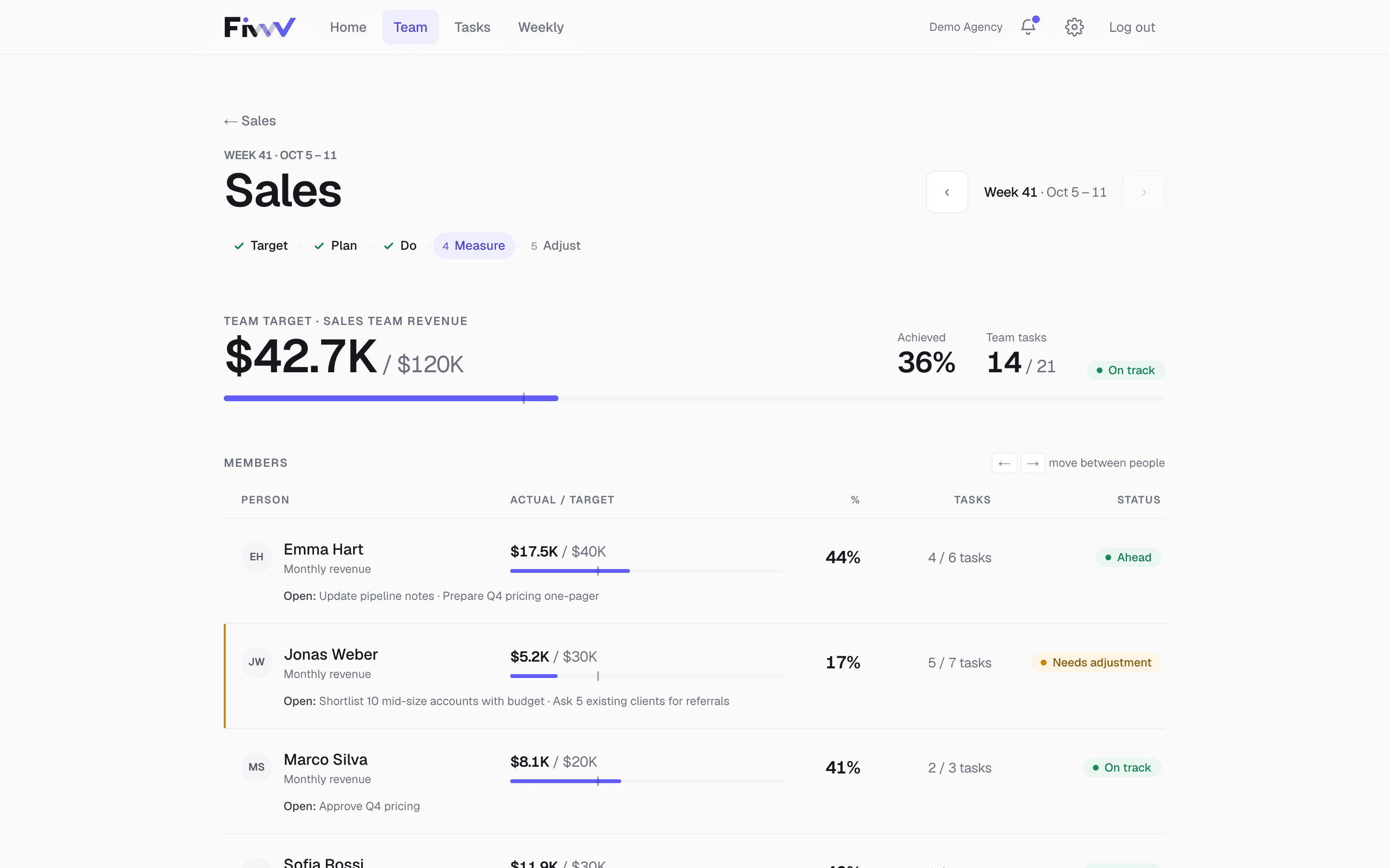Click the Needs adjustment status badge
Viewport: 1389px width, 868px height.
pyautogui.click(x=1096, y=663)
